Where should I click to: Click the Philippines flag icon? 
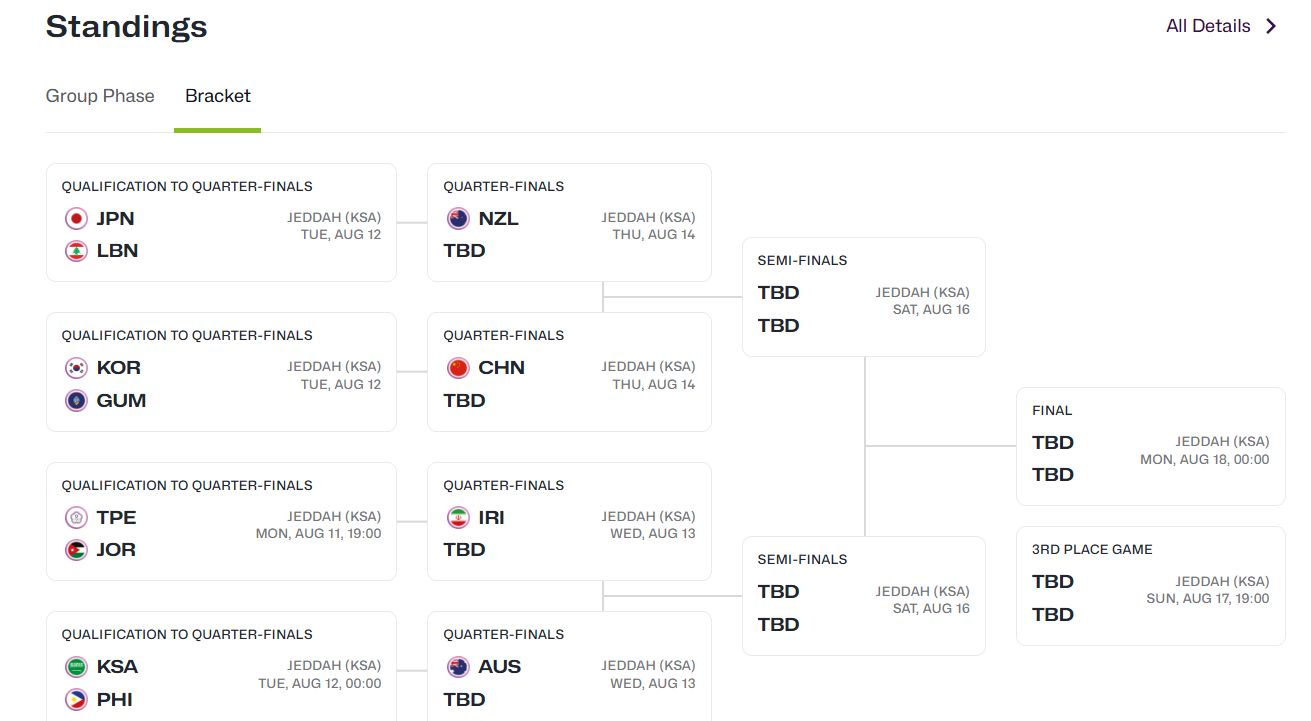76,700
